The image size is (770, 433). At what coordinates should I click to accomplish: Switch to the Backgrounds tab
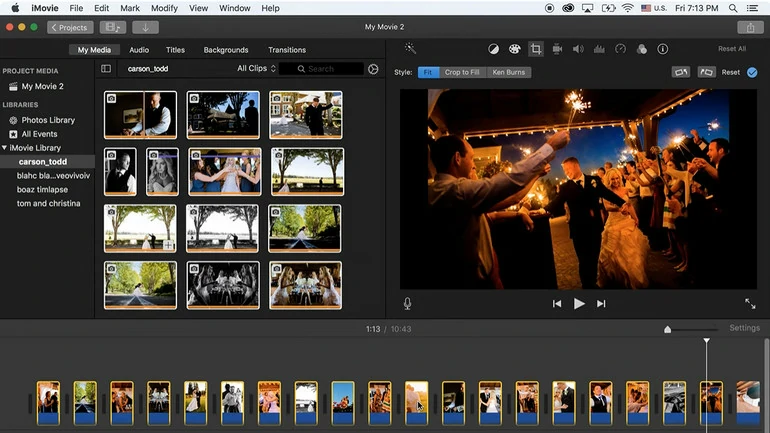226,50
